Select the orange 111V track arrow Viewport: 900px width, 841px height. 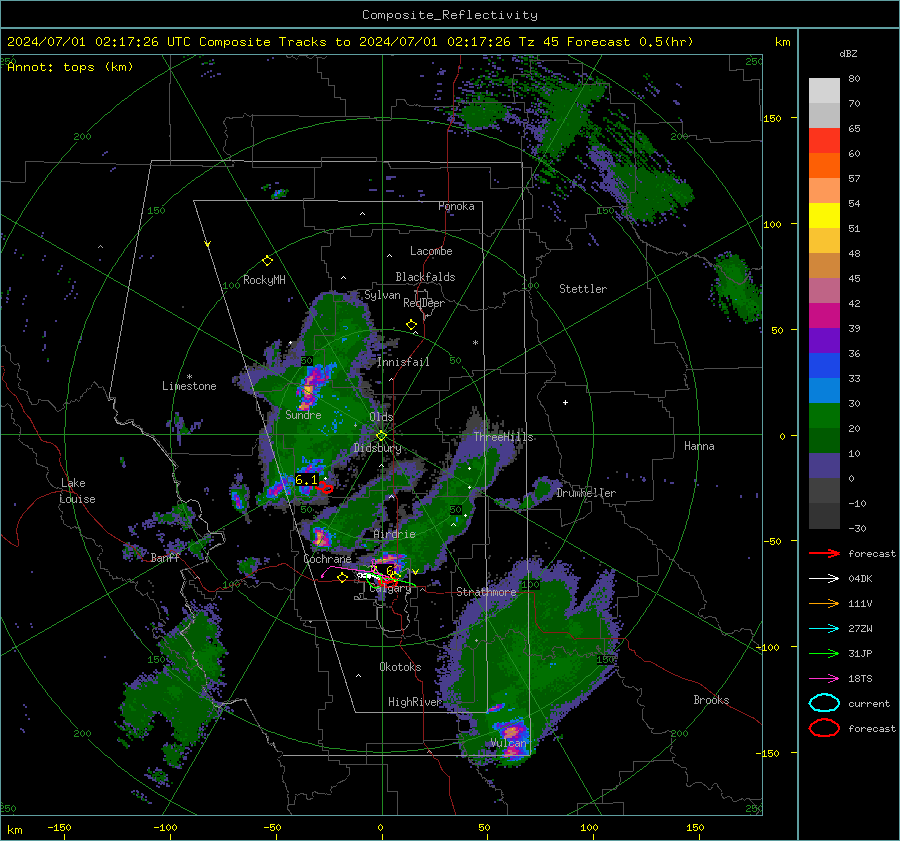click(824, 603)
